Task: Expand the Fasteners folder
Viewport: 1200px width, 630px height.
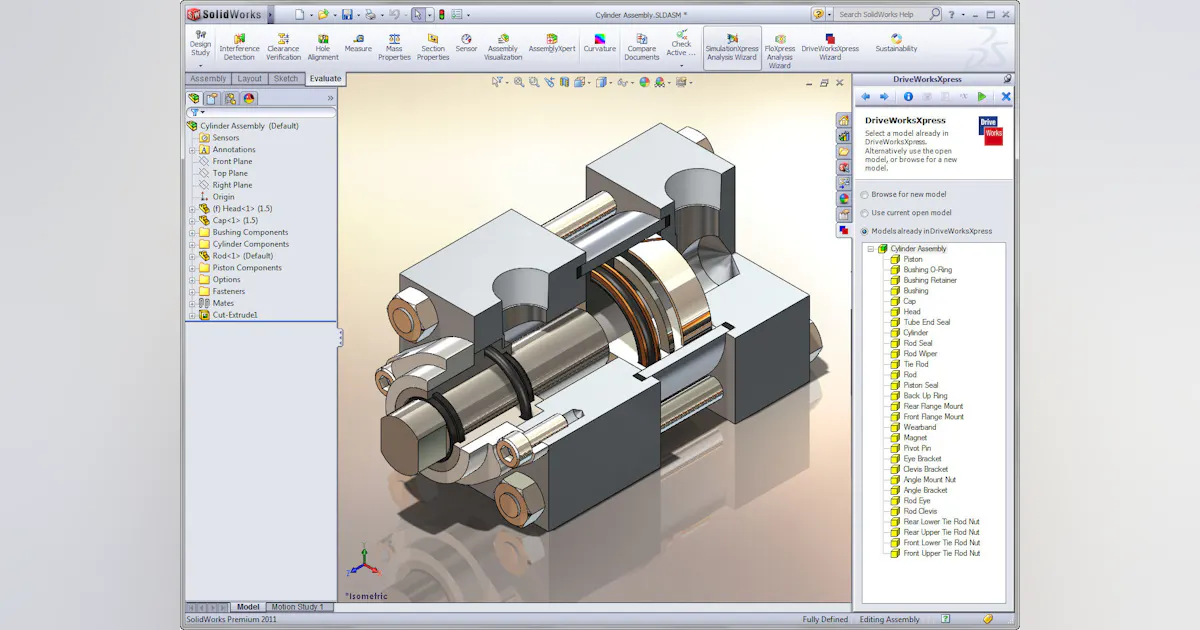Action: [192, 291]
